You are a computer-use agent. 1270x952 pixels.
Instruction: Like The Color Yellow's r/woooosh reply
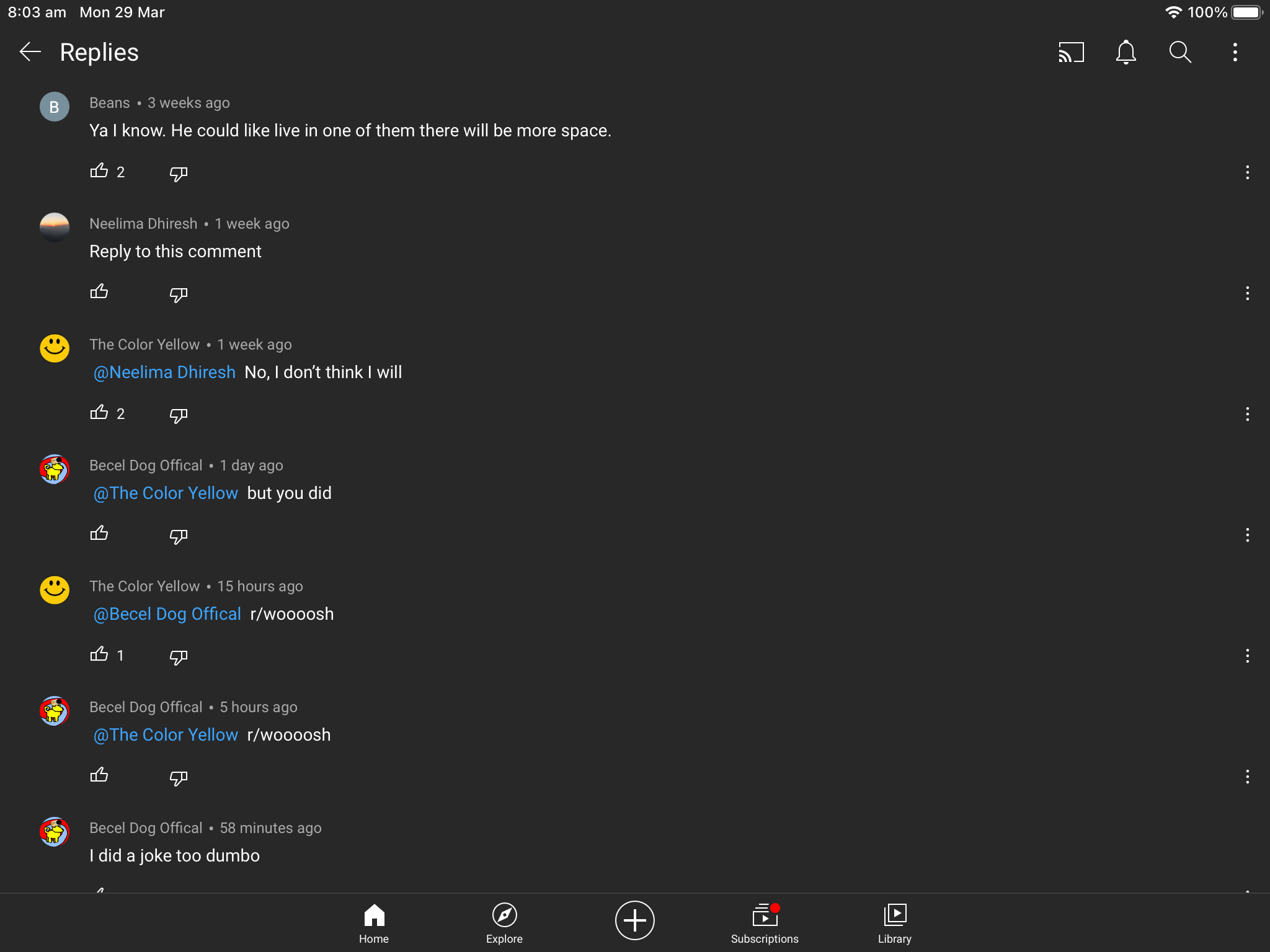pyautogui.click(x=99, y=655)
